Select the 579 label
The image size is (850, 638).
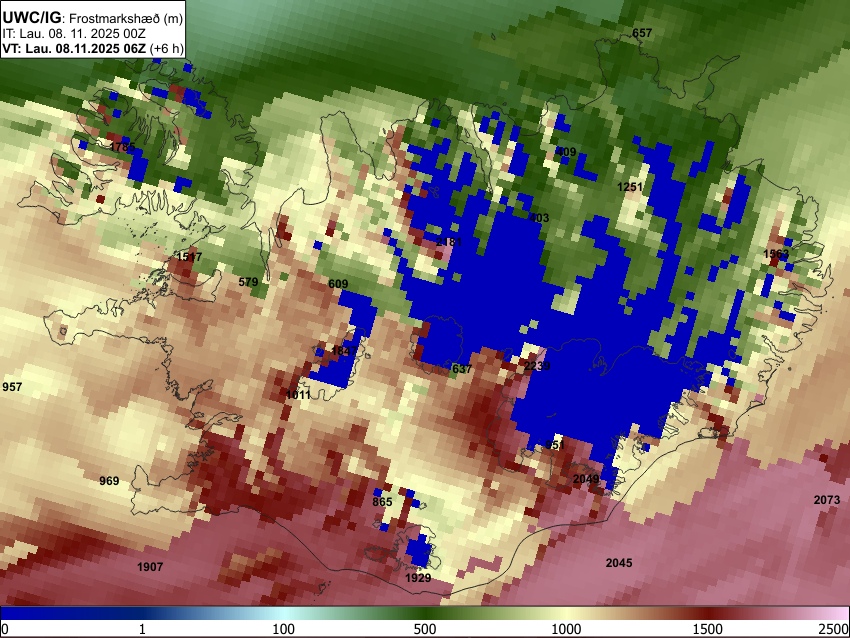[x=248, y=282]
